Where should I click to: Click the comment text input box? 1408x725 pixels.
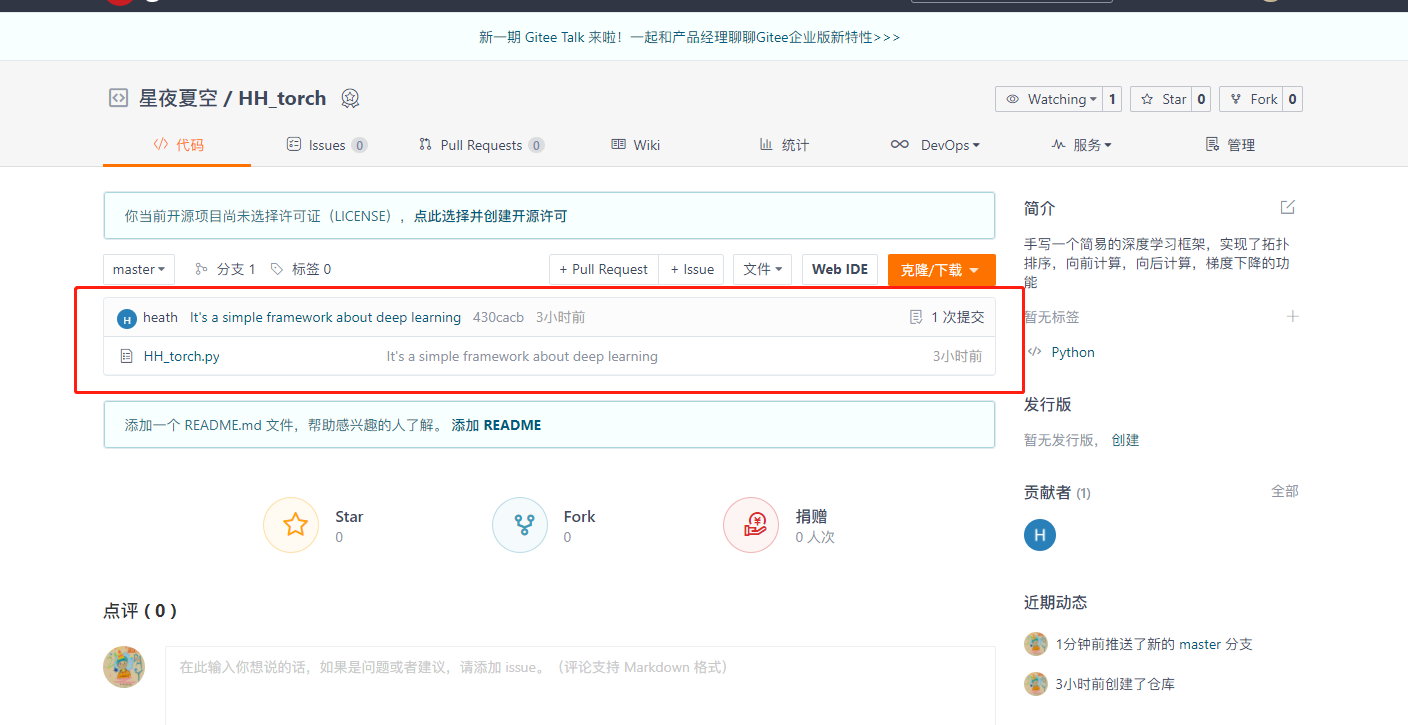tap(580, 685)
